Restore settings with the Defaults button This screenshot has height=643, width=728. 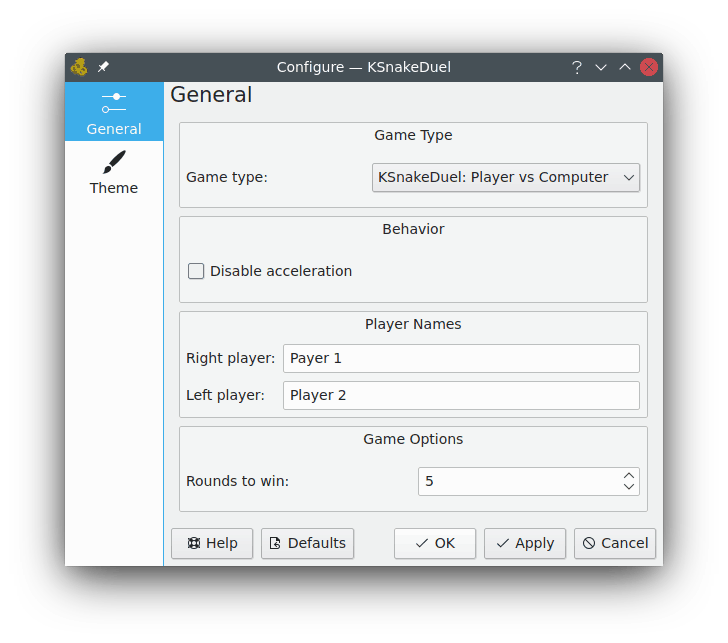point(307,543)
